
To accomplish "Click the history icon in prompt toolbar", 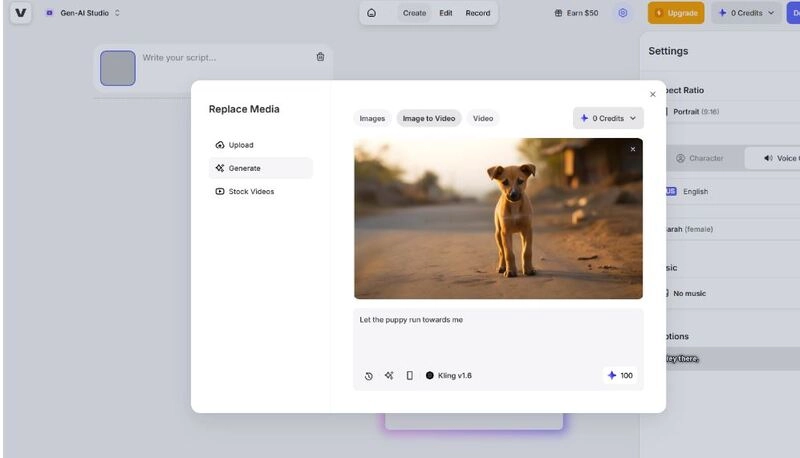I will [368, 376].
